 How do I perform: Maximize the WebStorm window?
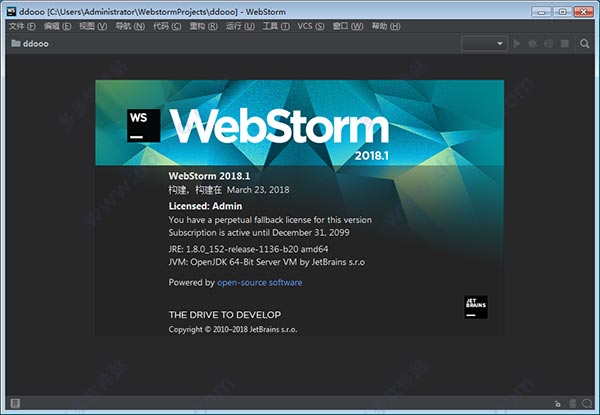(x=562, y=11)
